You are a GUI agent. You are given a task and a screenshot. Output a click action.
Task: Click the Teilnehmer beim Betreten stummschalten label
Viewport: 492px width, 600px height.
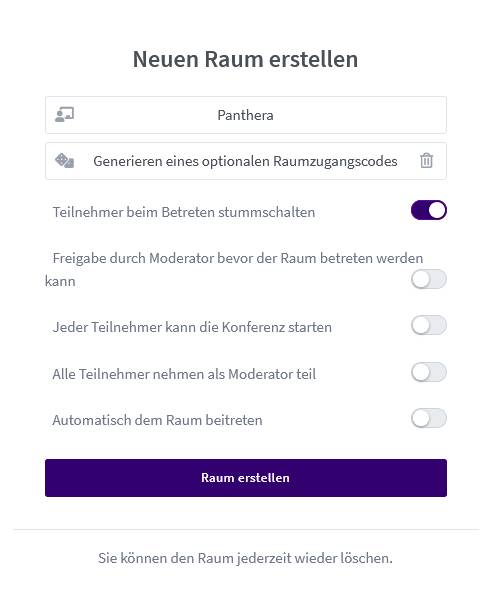point(184,212)
